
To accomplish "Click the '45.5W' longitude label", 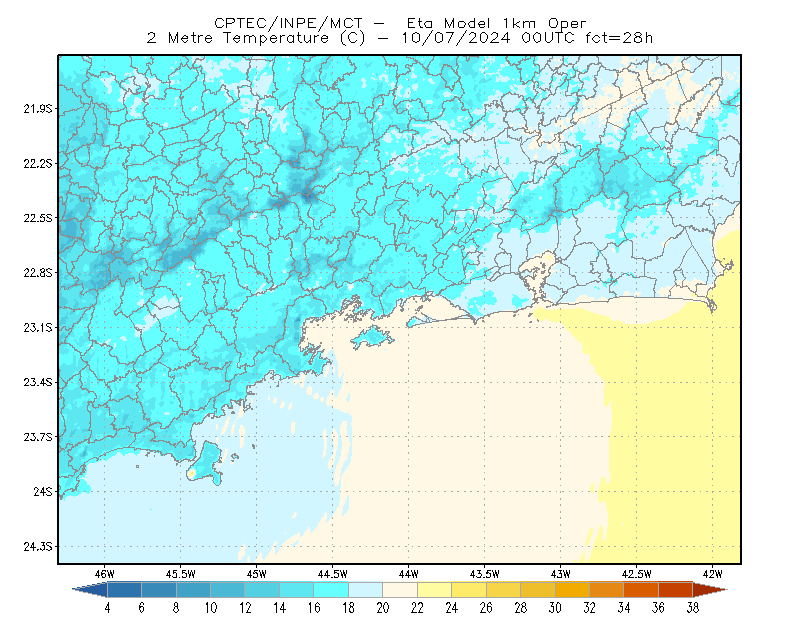I will [x=181, y=574].
